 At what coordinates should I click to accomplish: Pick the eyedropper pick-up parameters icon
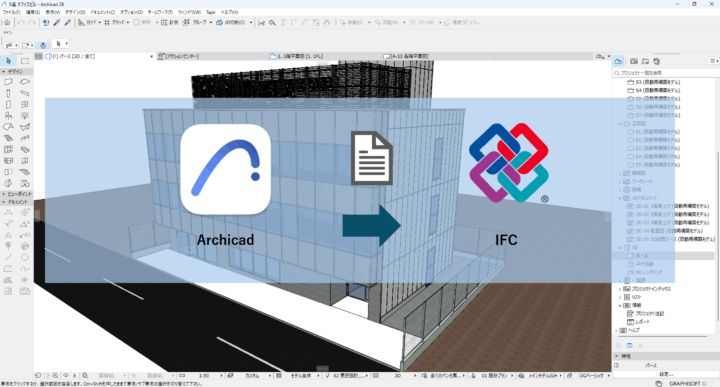click(57, 22)
